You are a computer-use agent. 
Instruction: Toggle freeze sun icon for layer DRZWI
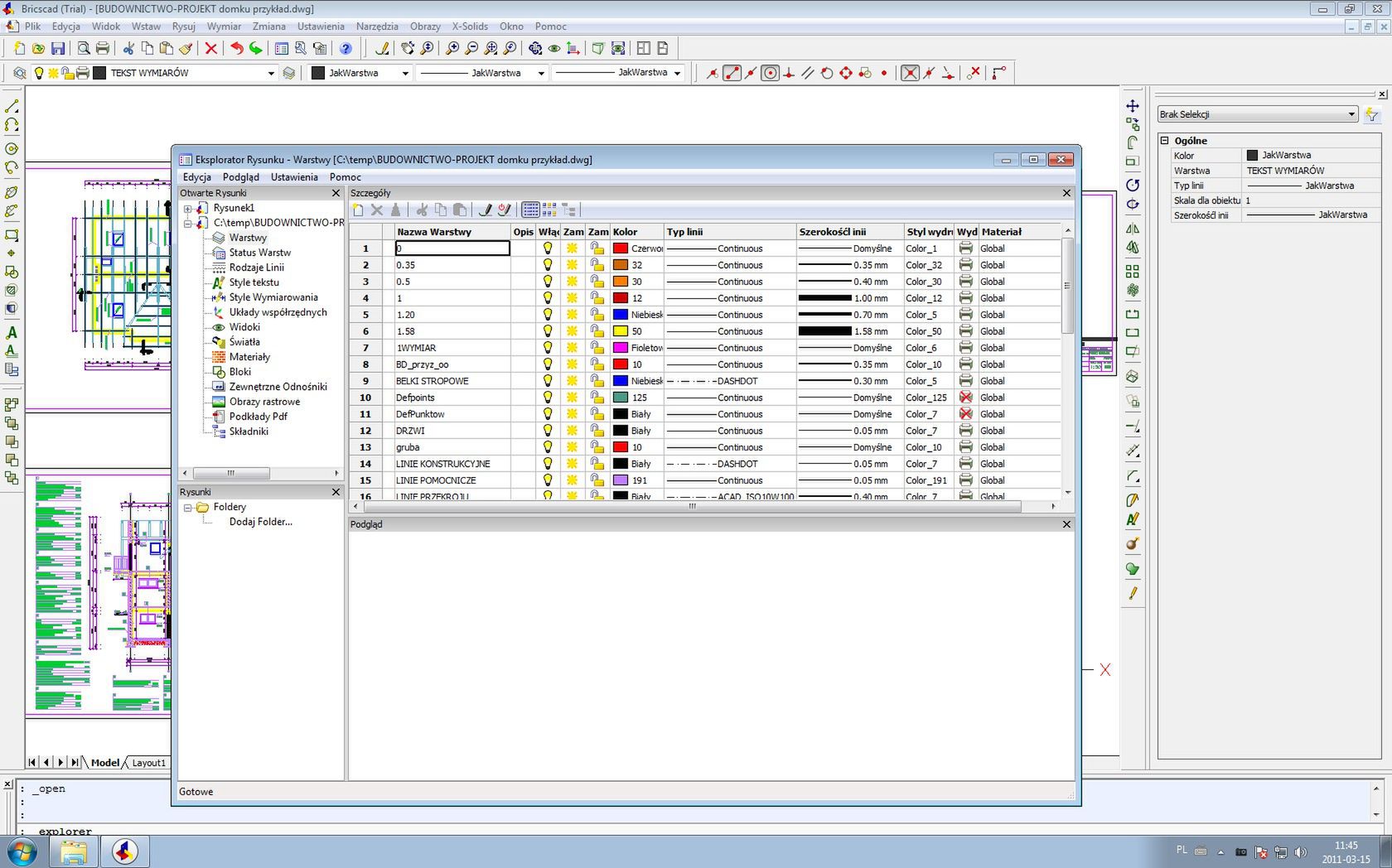click(572, 431)
